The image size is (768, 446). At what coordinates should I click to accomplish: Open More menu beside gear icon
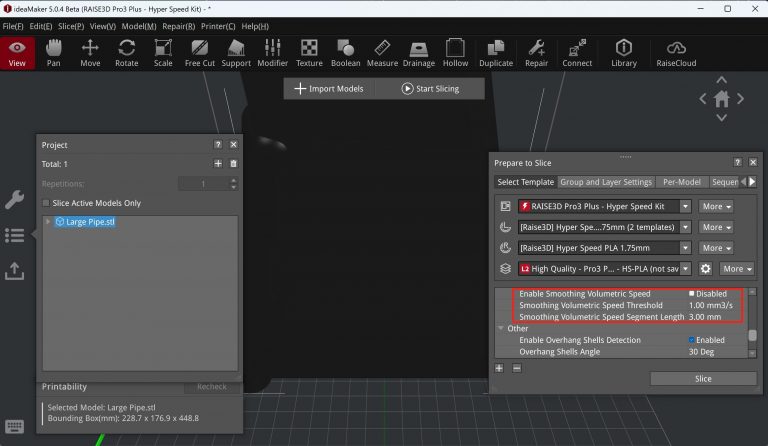tap(737, 268)
